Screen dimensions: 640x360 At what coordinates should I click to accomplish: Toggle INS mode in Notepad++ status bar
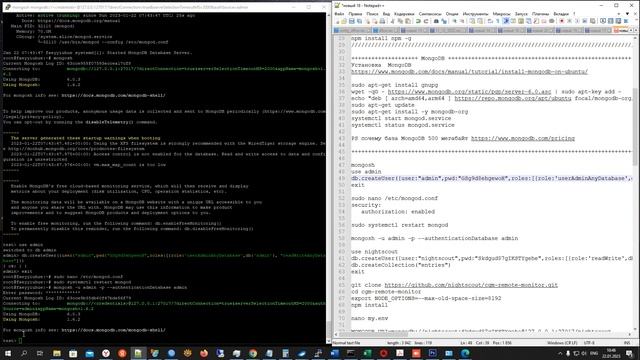click(627, 343)
